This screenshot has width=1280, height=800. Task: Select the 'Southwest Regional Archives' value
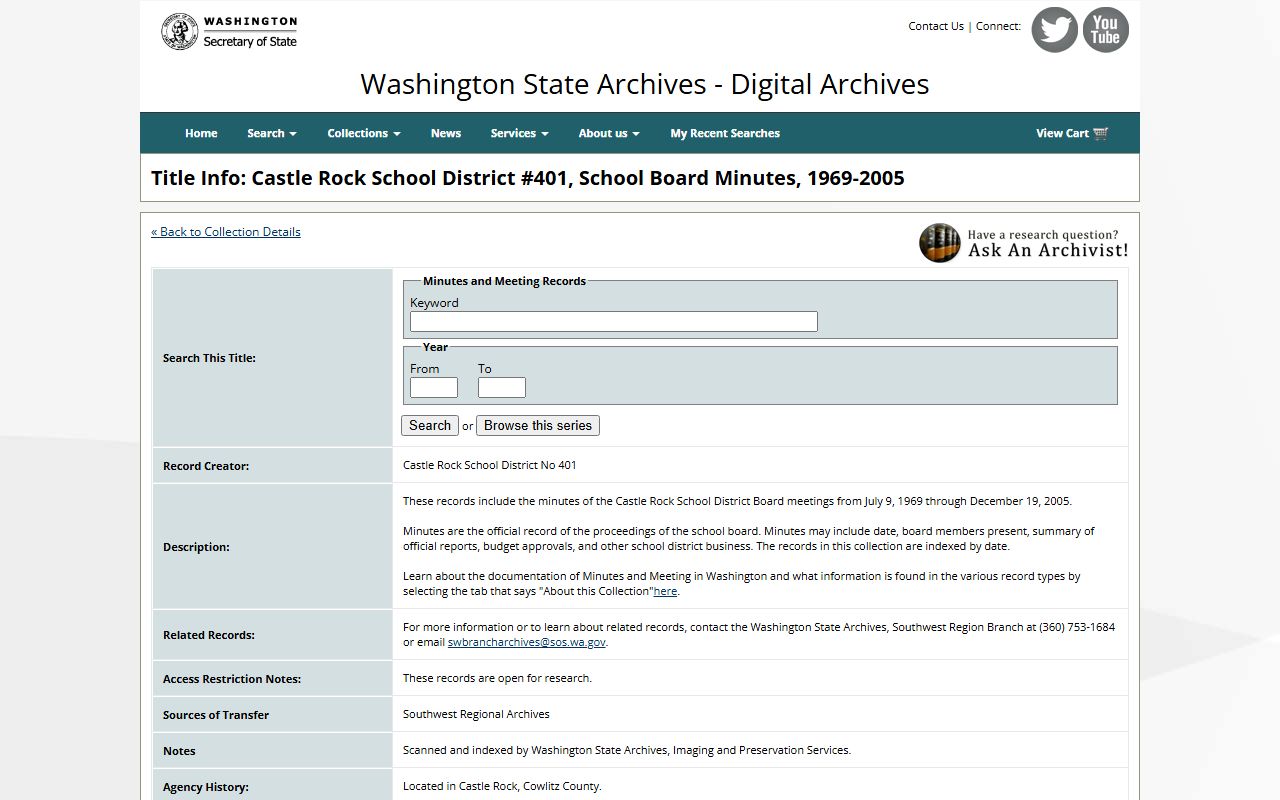(476, 714)
